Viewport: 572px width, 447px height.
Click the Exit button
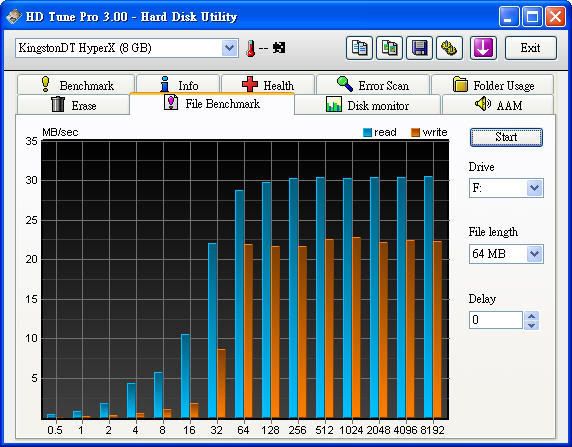[x=531, y=48]
